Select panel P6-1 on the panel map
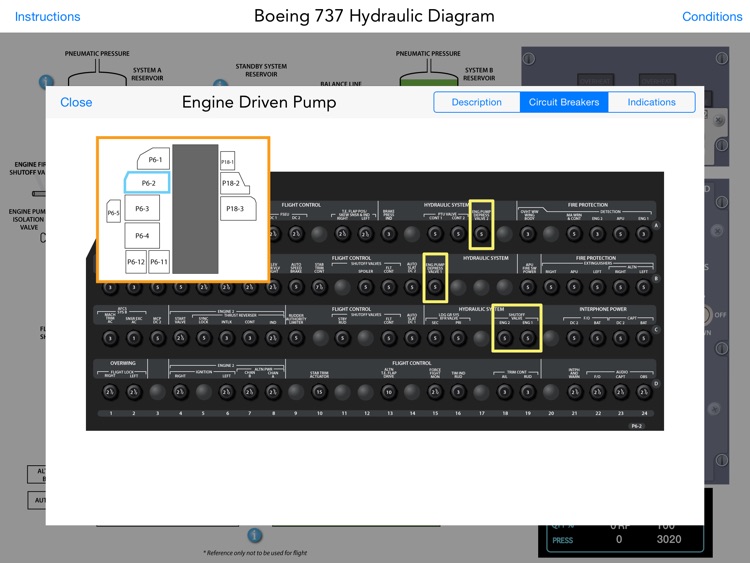Image resolution: width=750 pixels, height=563 pixels. click(154, 159)
